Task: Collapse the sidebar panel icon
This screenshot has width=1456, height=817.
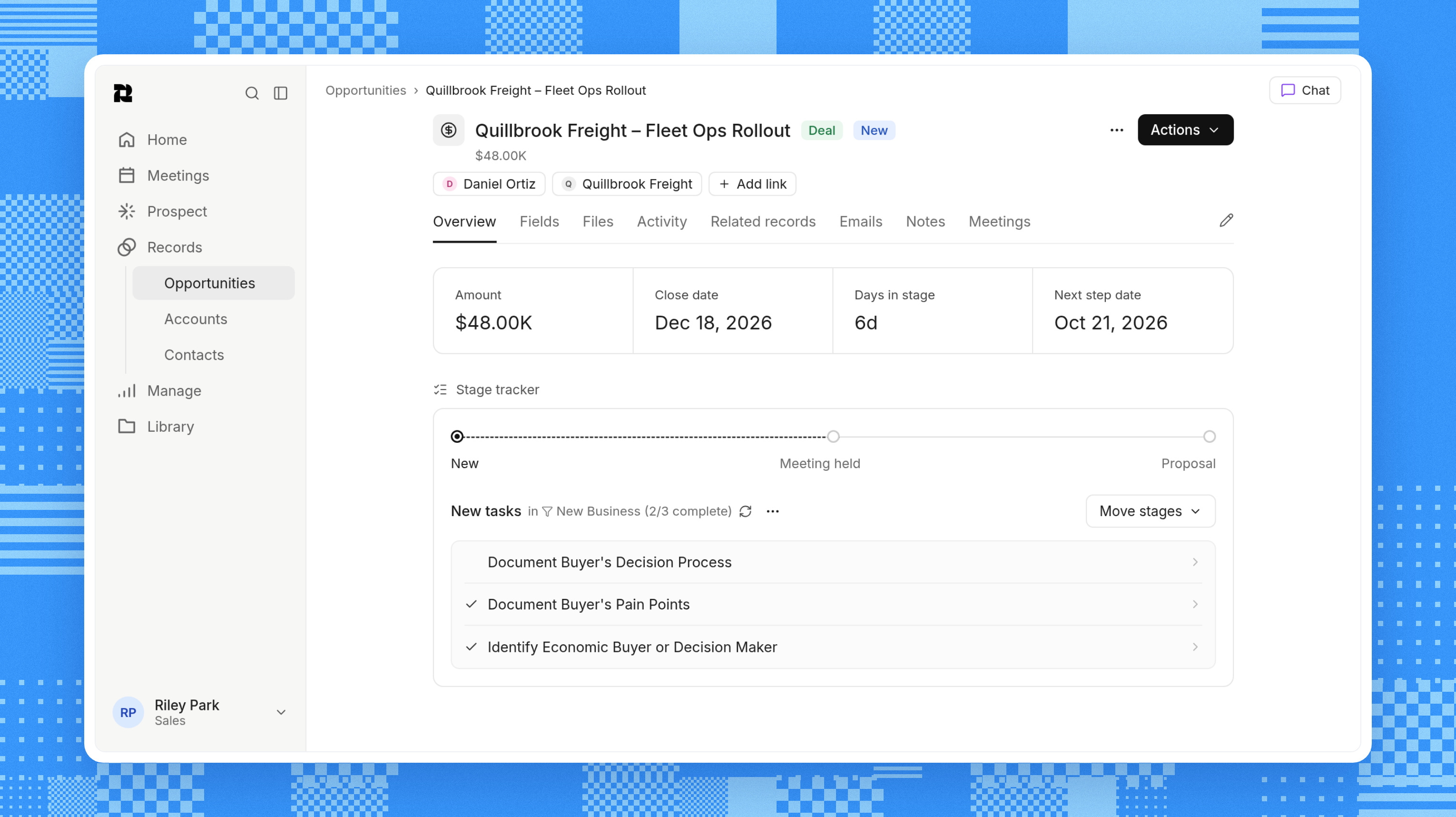Action: pos(280,93)
